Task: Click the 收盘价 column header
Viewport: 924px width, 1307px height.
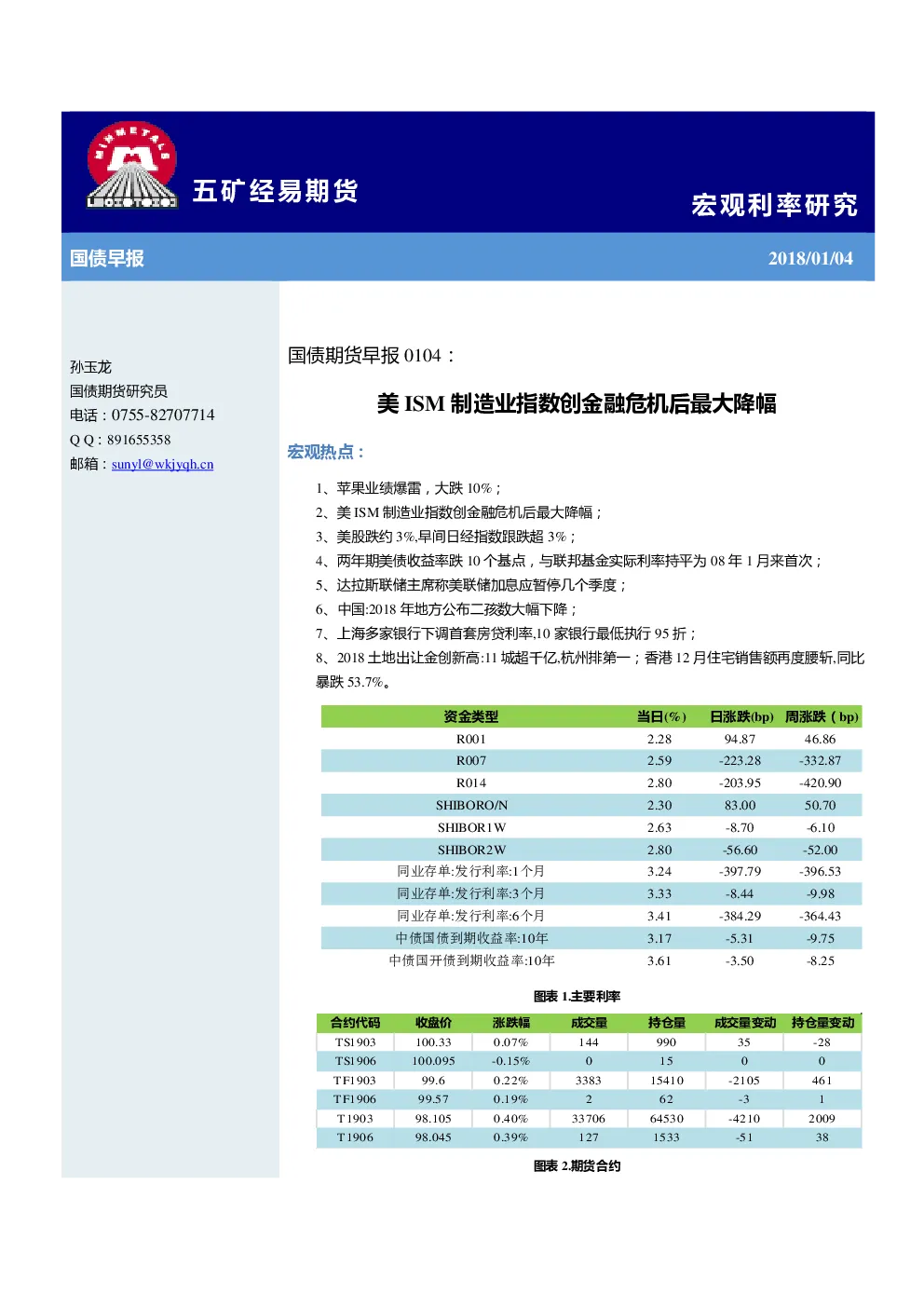Action: (433, 1023)
